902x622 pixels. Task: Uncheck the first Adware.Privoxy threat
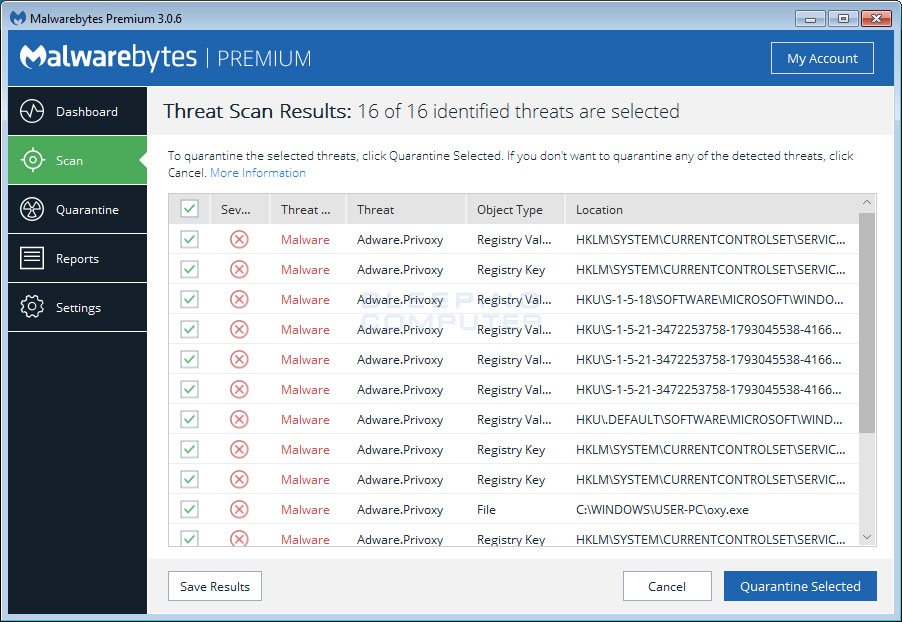click(189, 239)
